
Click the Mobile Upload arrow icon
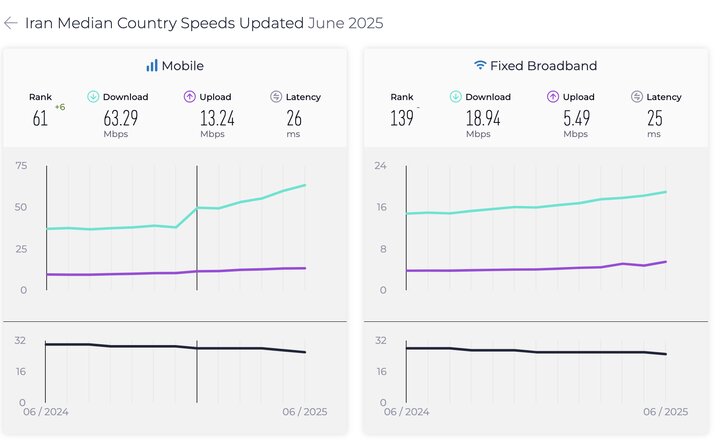(x=189, y=97)
